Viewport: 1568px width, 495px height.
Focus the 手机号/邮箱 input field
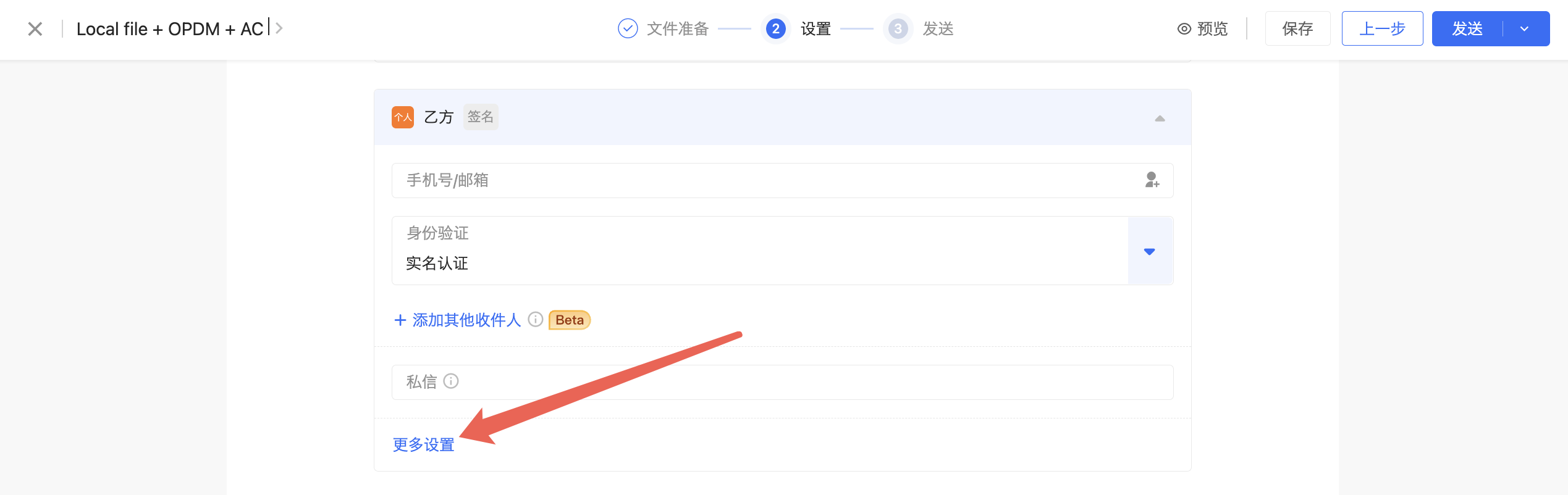782,180
